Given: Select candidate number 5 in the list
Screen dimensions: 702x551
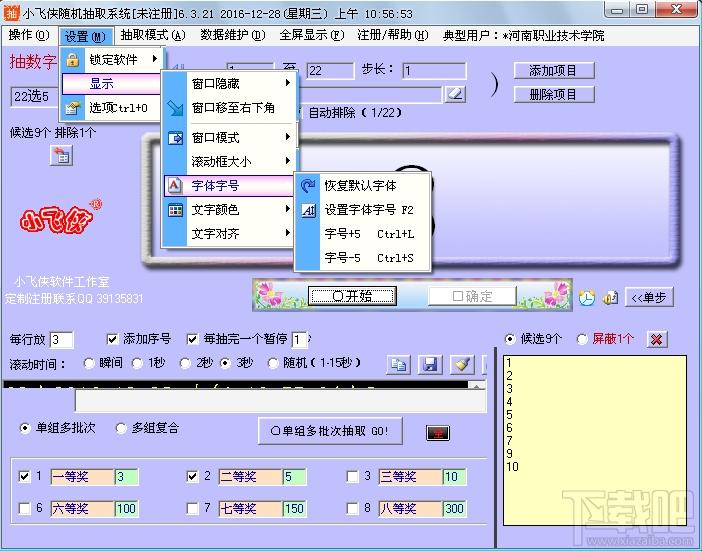Looking at the screenshot, I should [x=509, y=414].
